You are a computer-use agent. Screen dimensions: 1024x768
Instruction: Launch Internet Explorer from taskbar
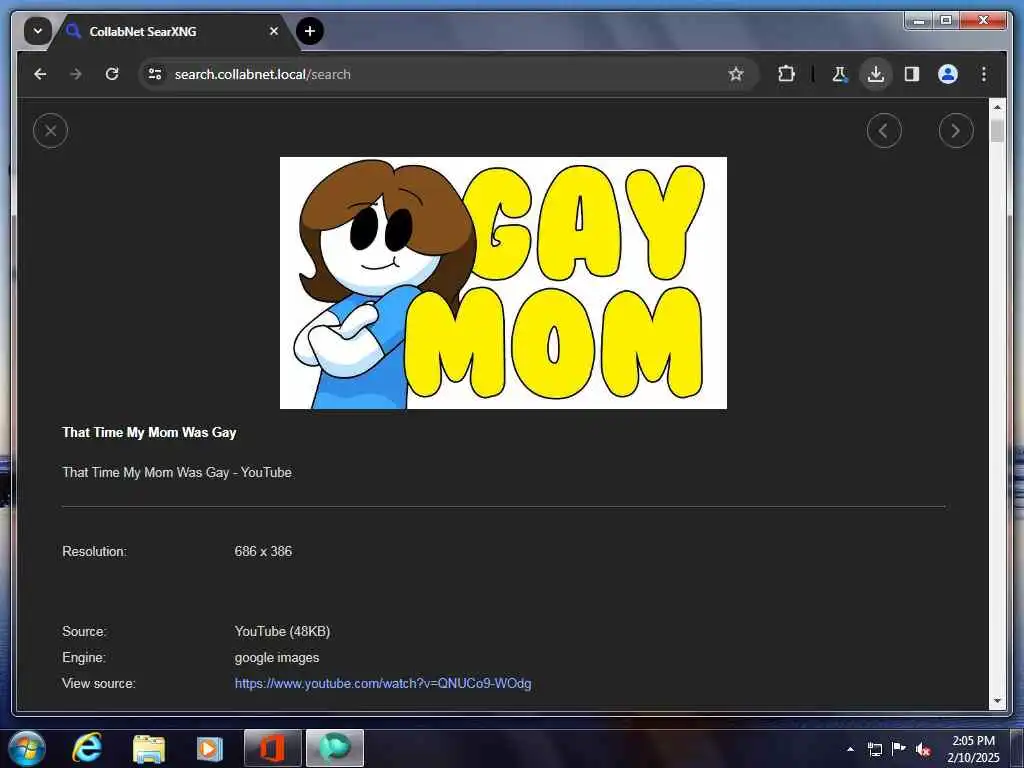tap(87, 748)
